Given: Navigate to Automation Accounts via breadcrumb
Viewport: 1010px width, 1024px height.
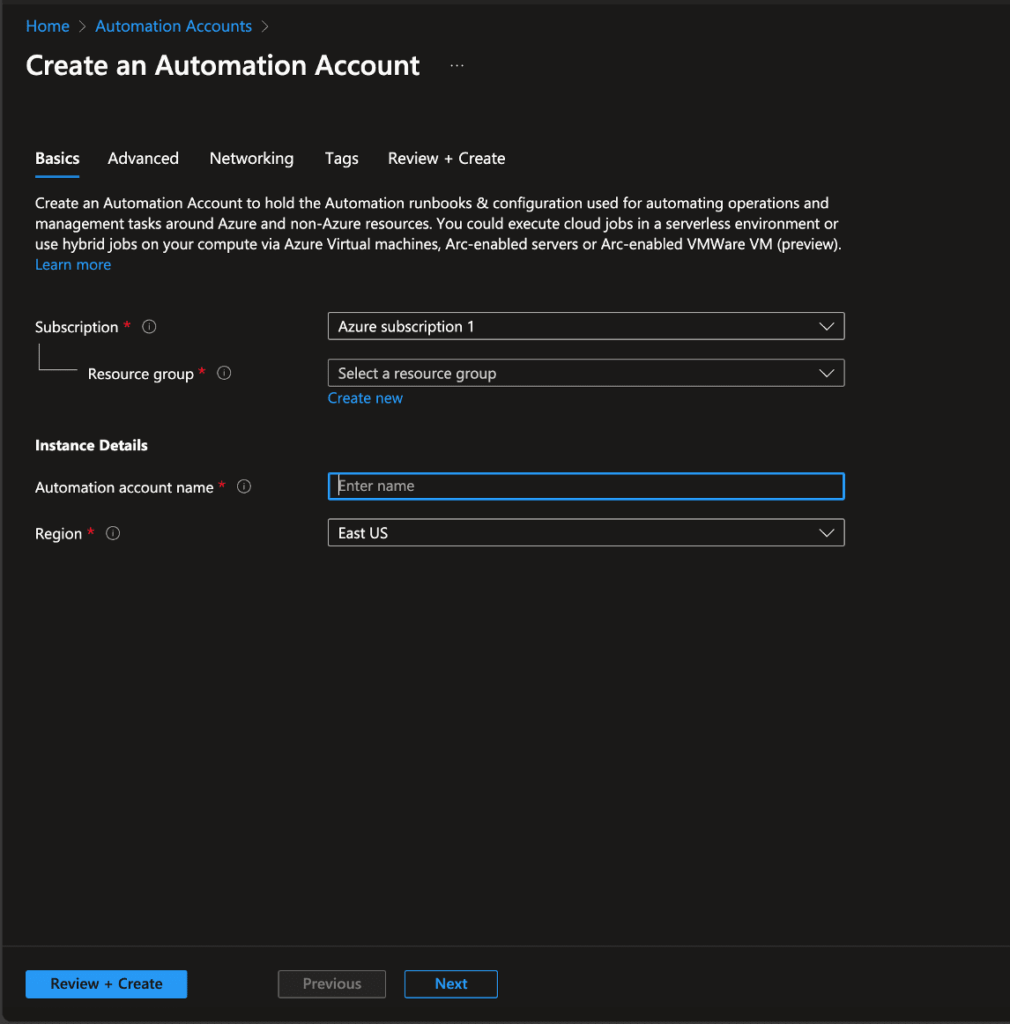Looking at the screenshot, I should (x=173, y=25).
